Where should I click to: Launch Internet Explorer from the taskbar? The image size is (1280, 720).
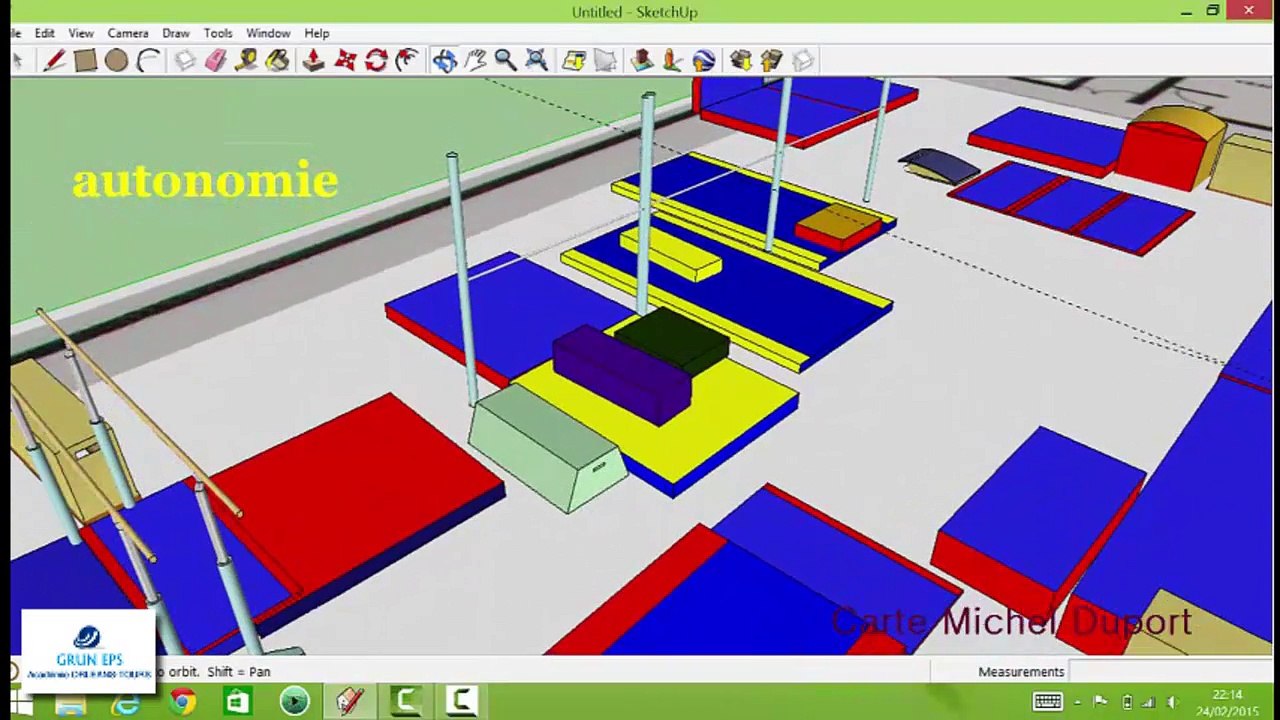click(x=127, y=702)
